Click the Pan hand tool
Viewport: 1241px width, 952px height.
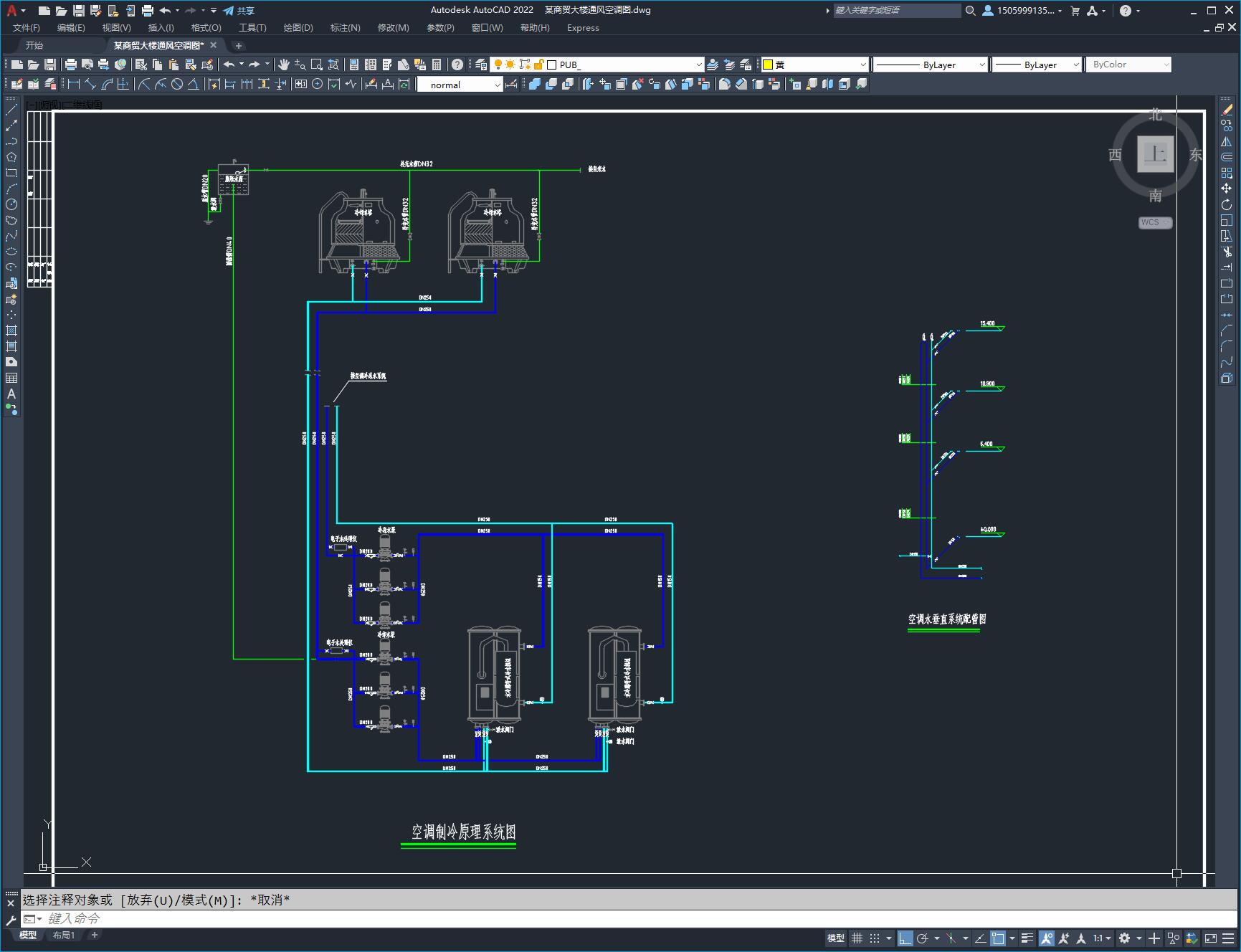point(284,65)
